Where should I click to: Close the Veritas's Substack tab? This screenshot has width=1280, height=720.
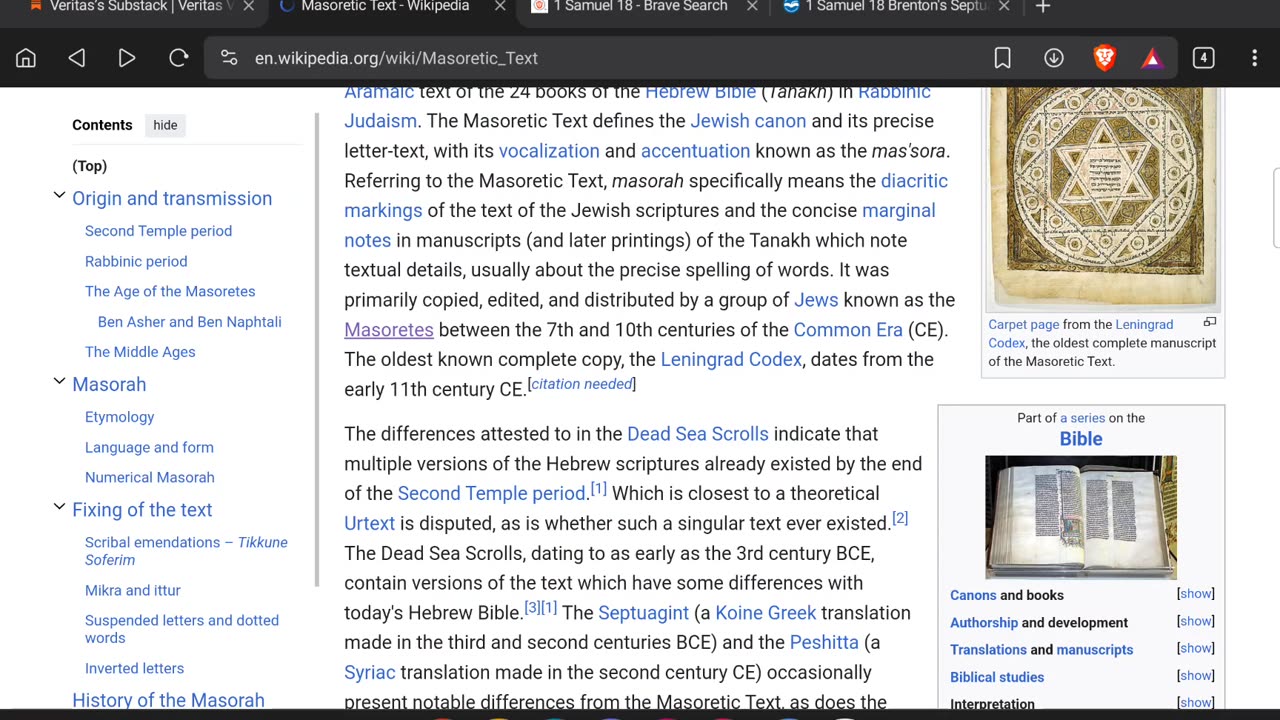click(249, 7)
